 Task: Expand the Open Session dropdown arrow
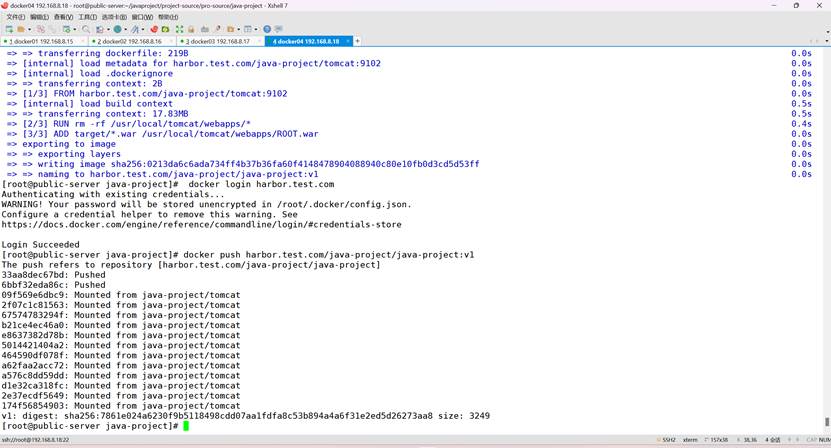29,29
